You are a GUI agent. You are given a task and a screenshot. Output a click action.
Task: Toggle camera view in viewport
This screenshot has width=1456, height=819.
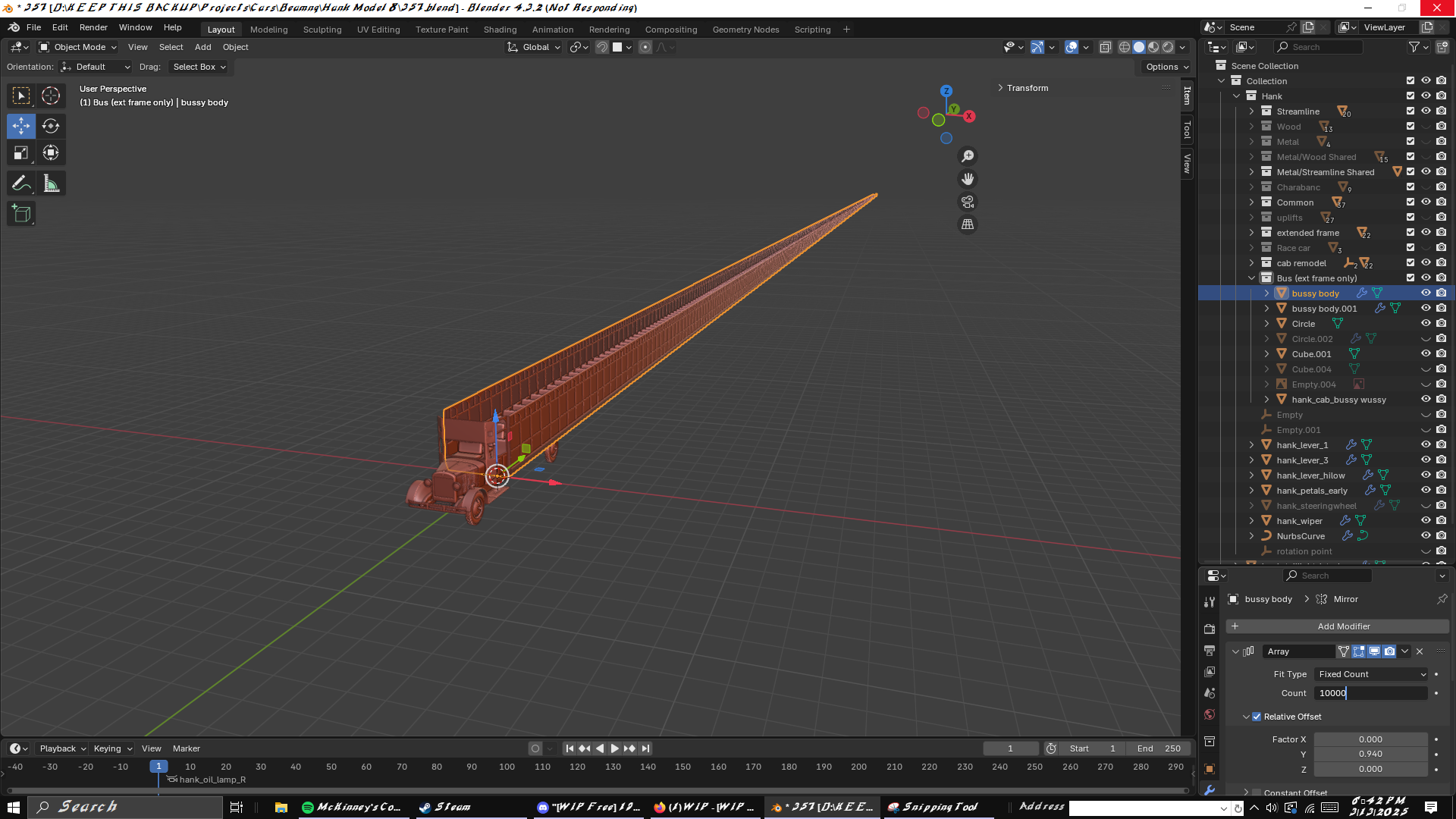[x=968, y=202]
